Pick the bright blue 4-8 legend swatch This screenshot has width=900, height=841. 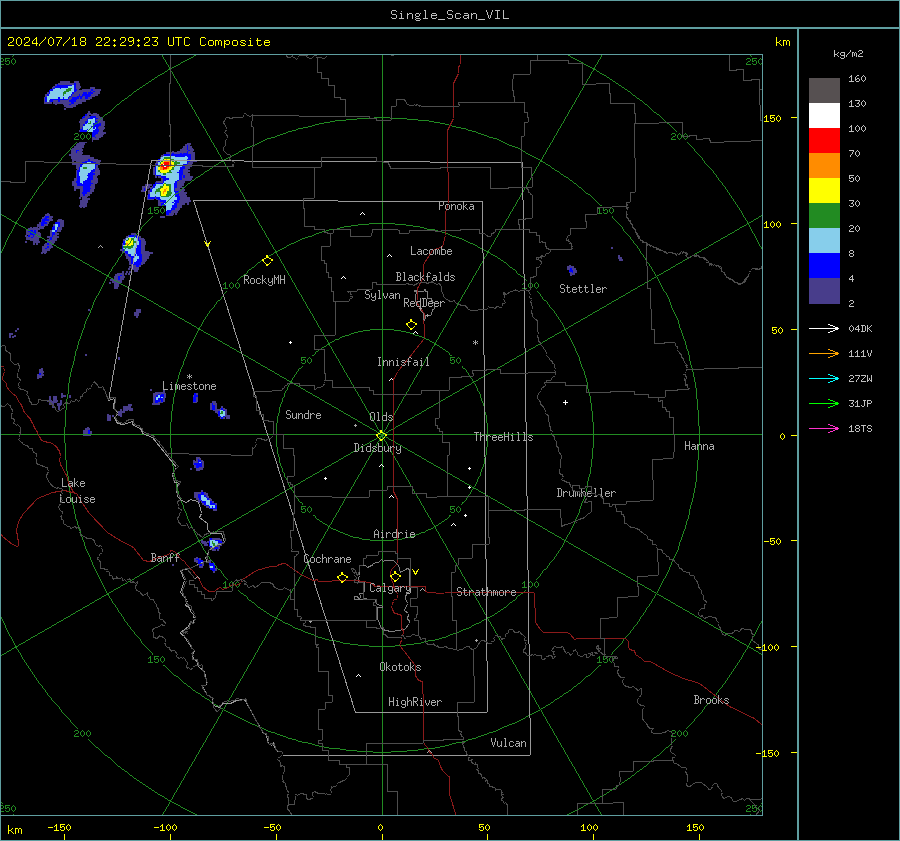pos(824,266)
